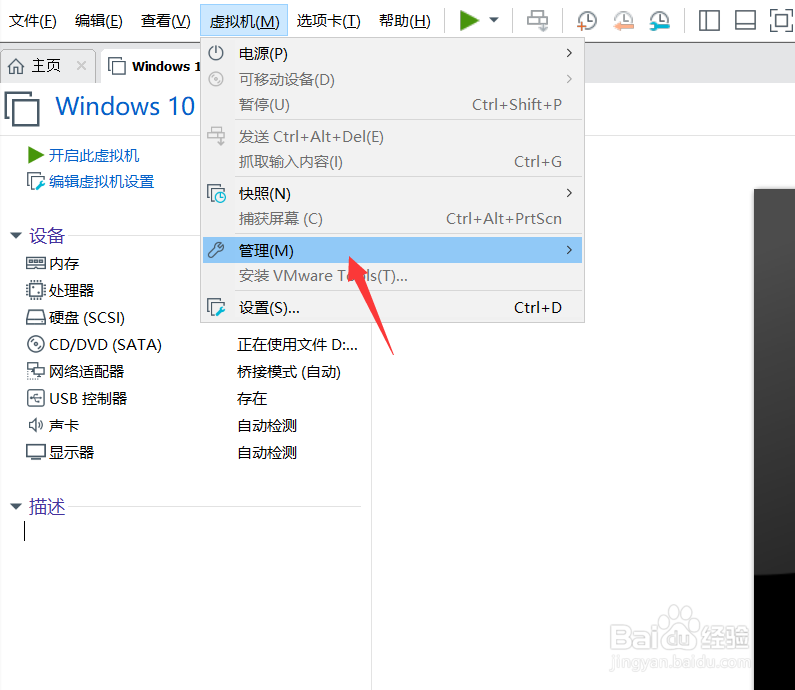The height and width of the screenshot is (690, 795).
Task: Click the send Ctrl+Alt+Del toolbar icon
Action: click(537, 21)
